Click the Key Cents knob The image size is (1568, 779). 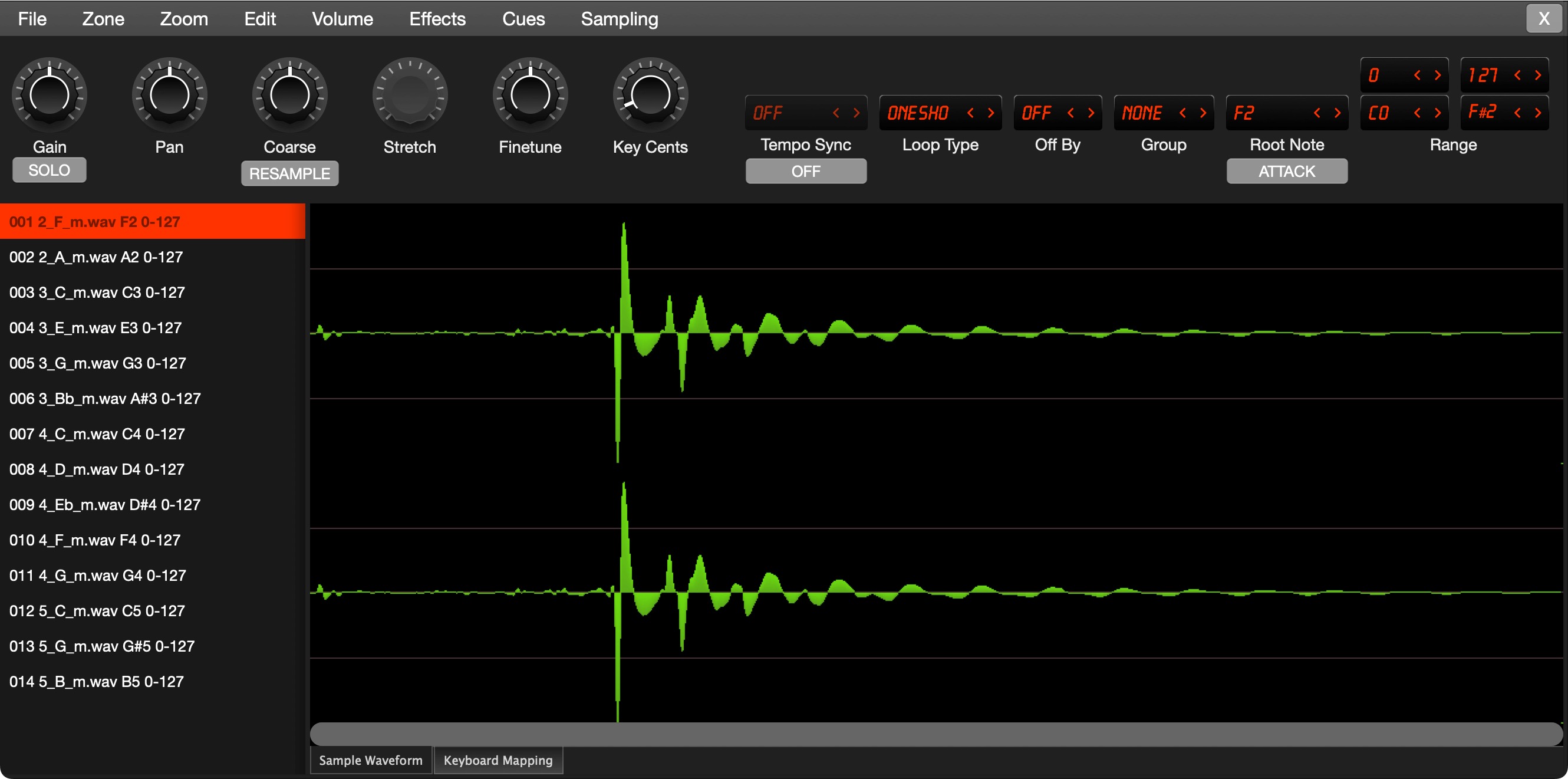[x=650, y=94]
